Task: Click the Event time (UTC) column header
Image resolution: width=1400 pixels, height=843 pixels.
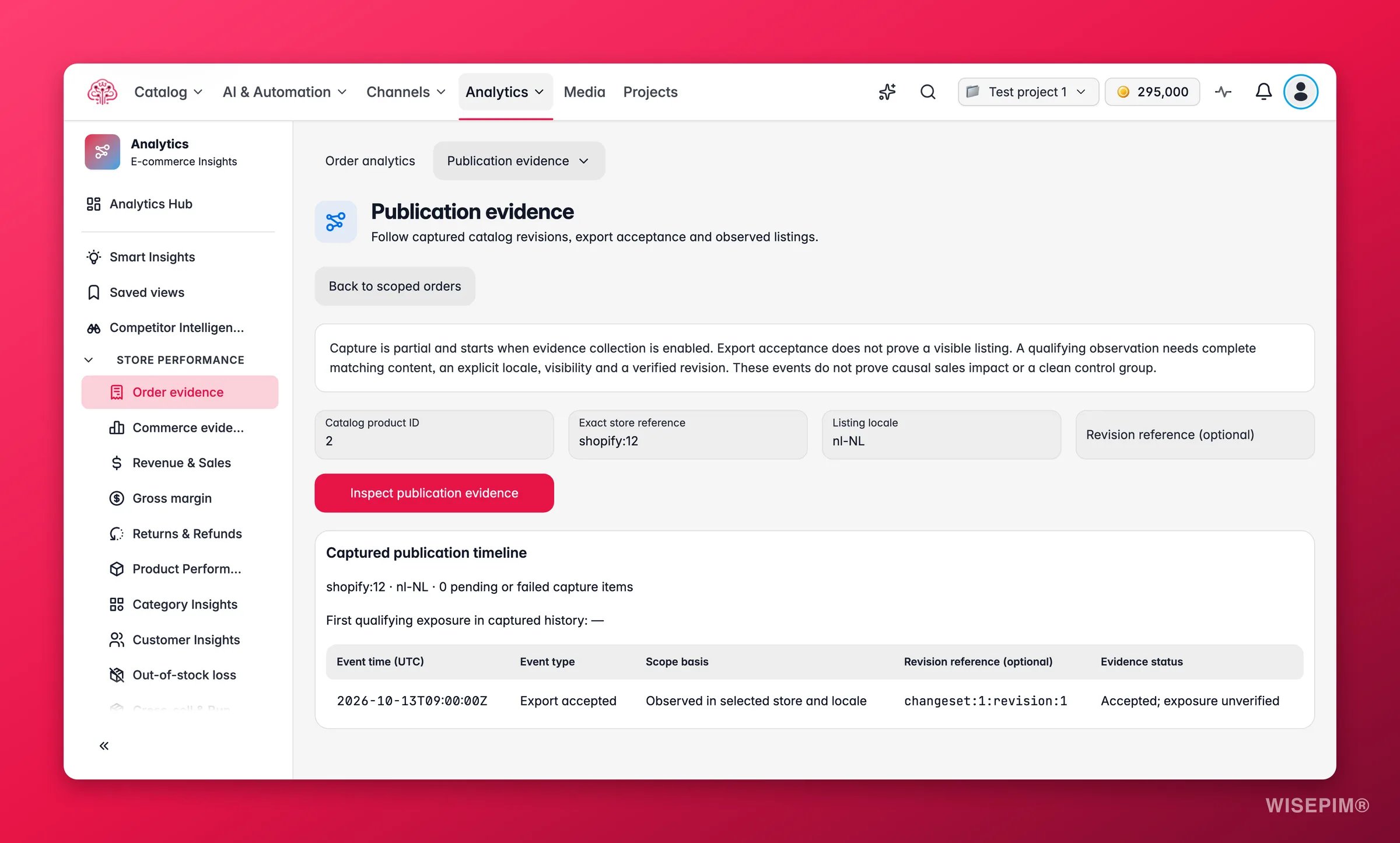Action: coord(380,662)
